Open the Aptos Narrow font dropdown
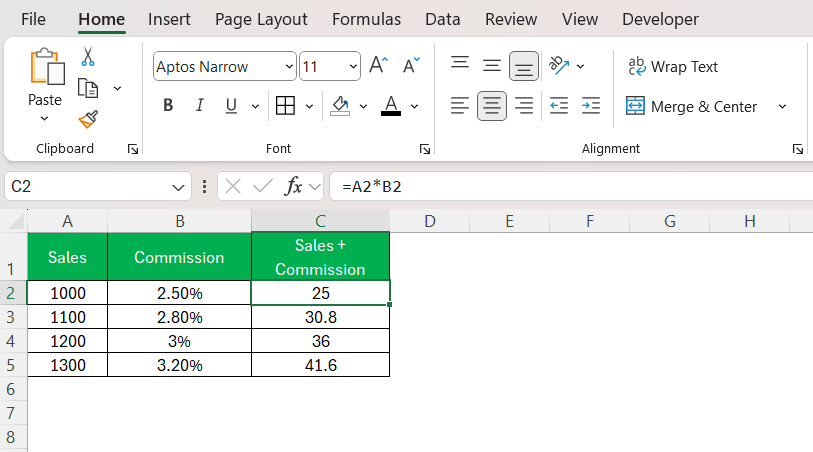Viewport: 813px width, 452px height. pyautogui.click(x=289, y=66)
